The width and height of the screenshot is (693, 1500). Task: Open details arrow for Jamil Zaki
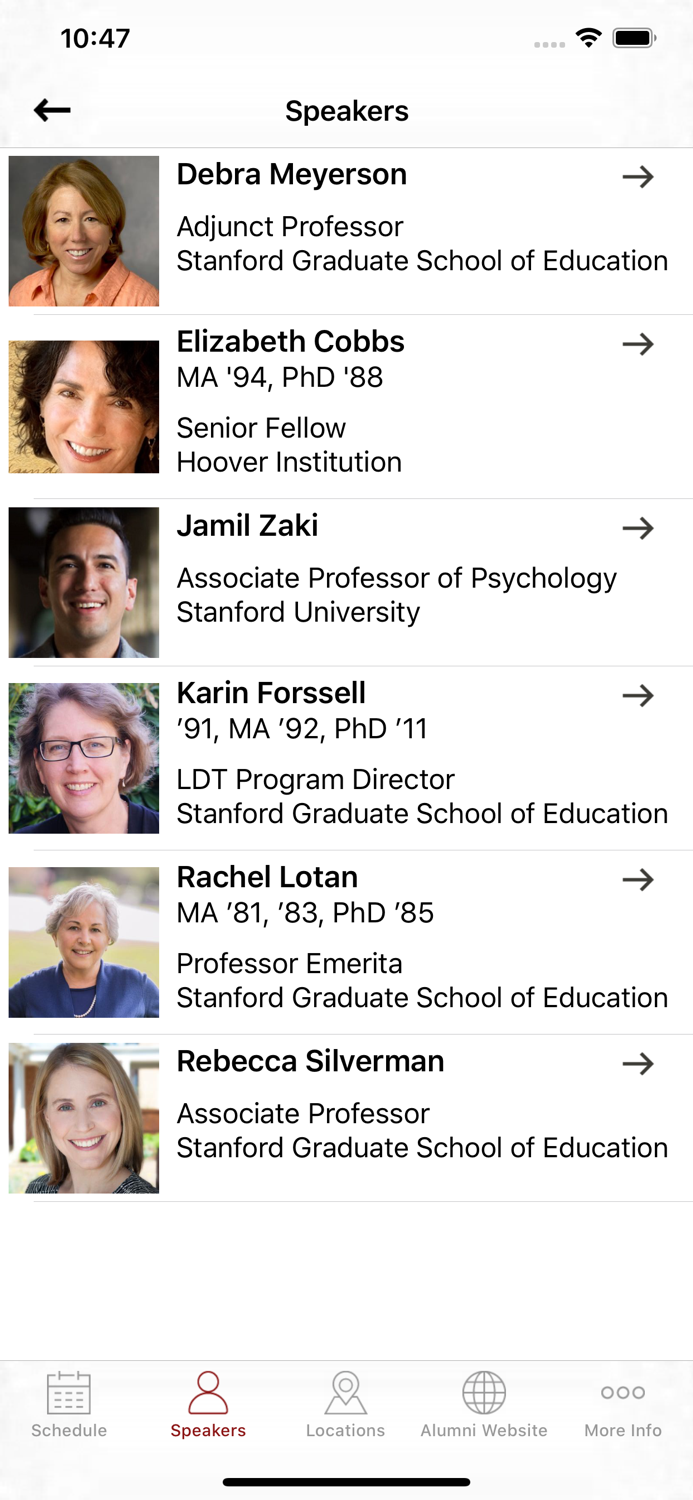pos(638,528)
